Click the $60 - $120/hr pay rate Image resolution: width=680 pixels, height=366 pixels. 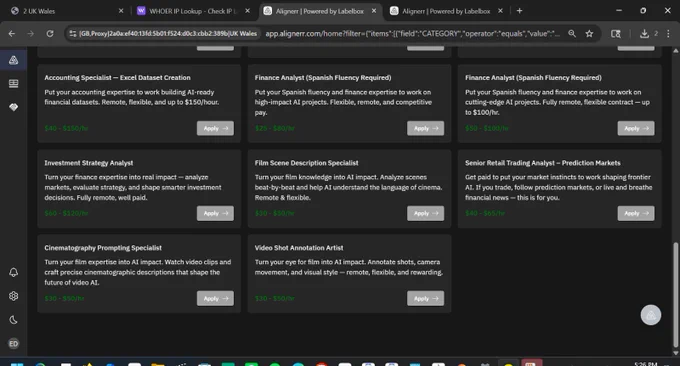point(66,213)
